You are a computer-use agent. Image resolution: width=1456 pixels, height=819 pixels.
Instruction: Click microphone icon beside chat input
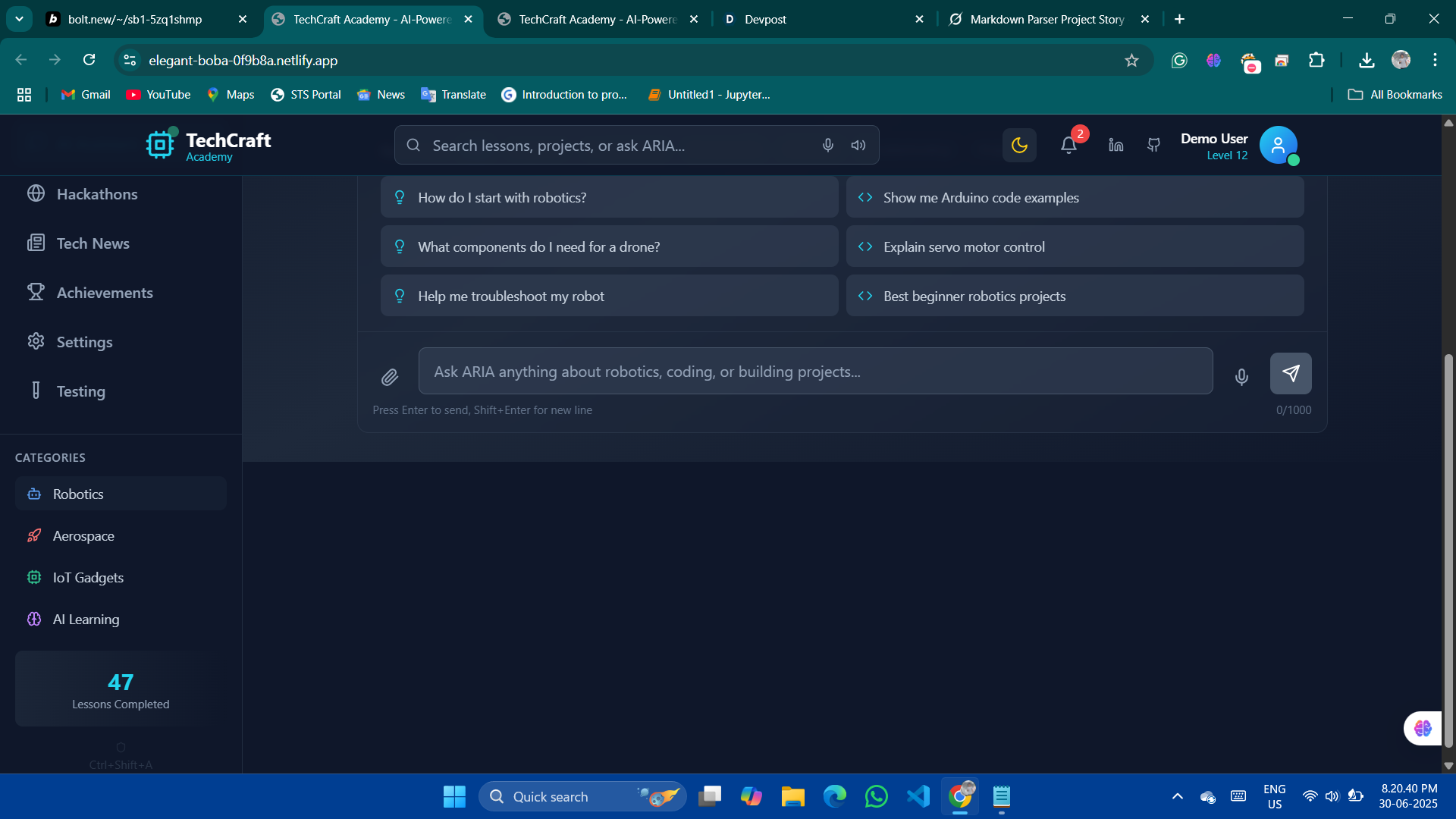[x=1241, y=377]
